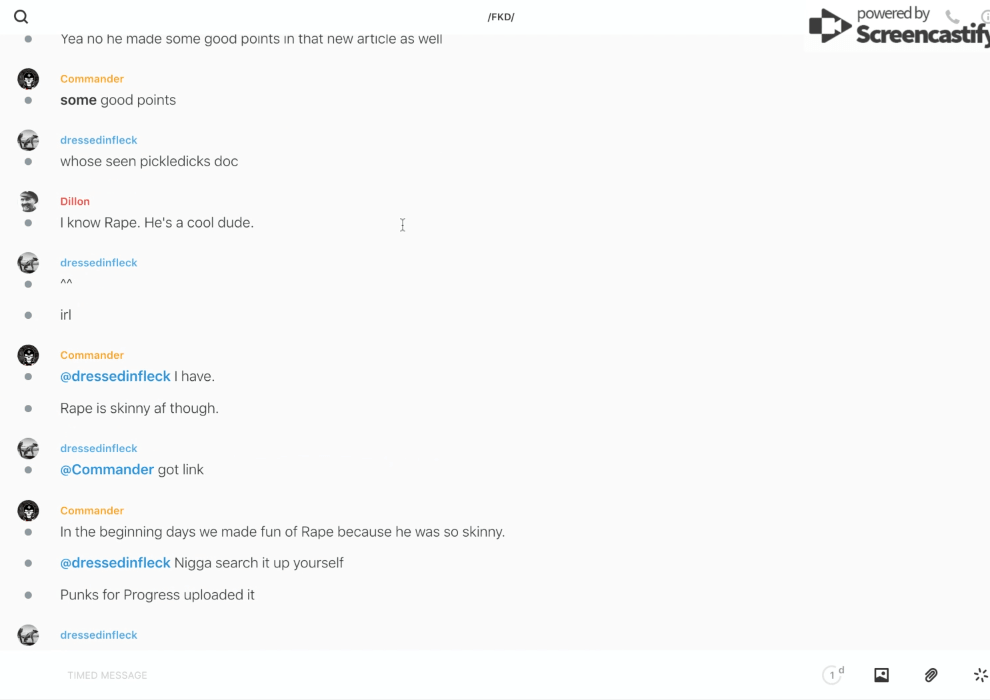Start a call with the phone icon
The width and height of the screenshot is (990, 700).
click(952, 17)
